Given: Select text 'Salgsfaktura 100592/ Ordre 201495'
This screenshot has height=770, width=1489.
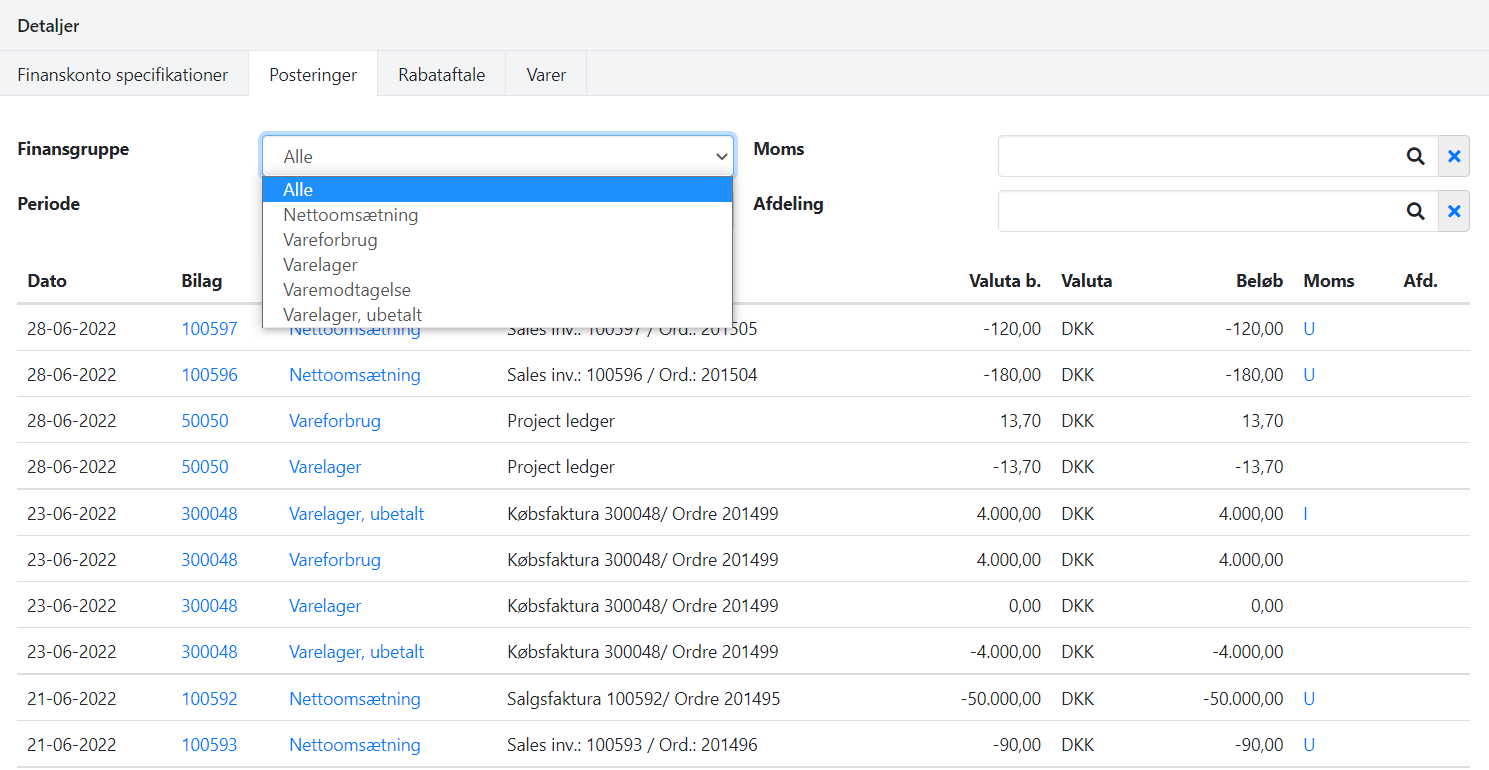Looking at the screenshot, I should pyautogui.click(x=644, y=699).
